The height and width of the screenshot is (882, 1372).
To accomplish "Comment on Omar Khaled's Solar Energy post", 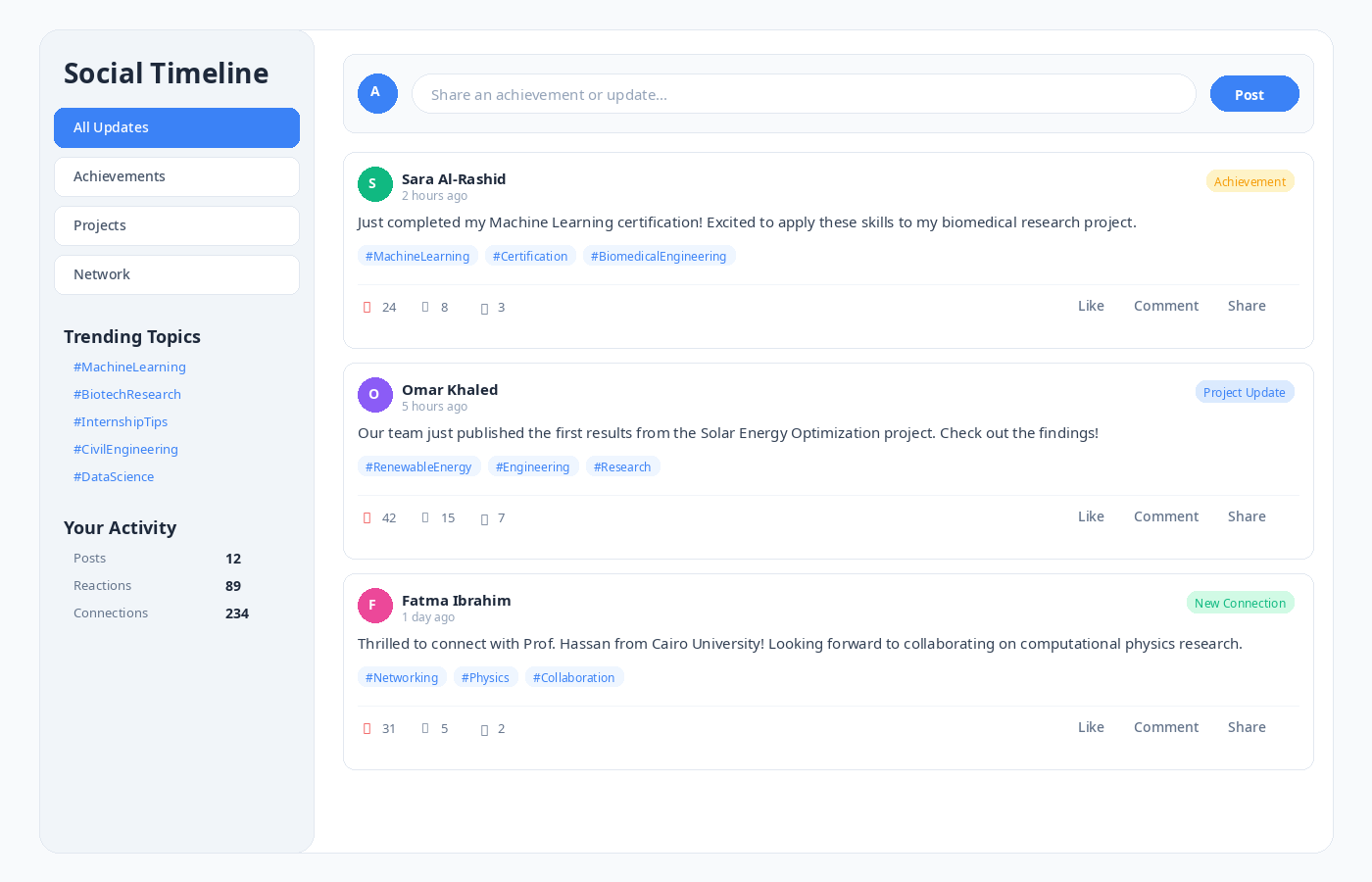I will (1165, 516).
